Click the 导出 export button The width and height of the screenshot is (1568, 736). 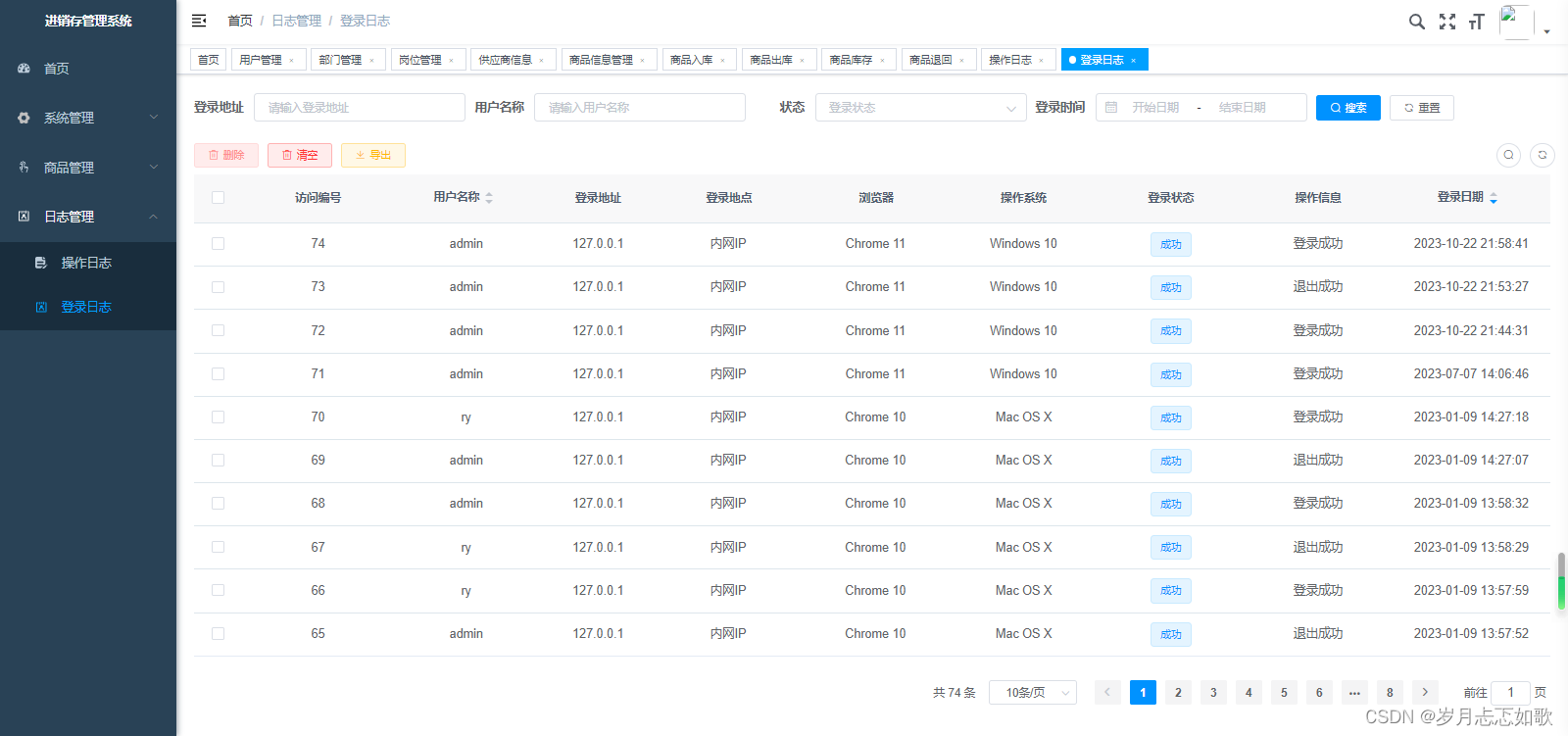pyautogui.click(x=373, y=155)
